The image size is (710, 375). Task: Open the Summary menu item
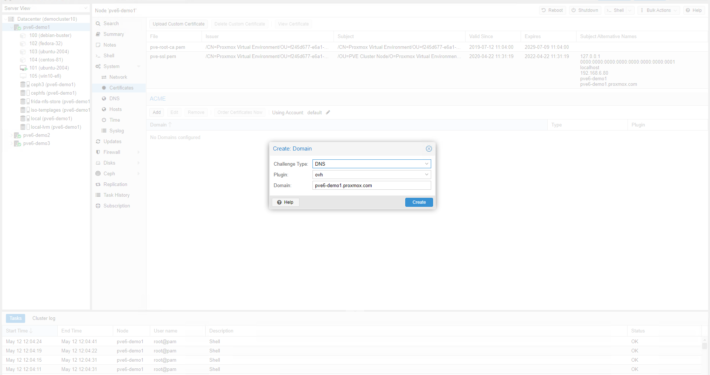[x=119, y=34]
